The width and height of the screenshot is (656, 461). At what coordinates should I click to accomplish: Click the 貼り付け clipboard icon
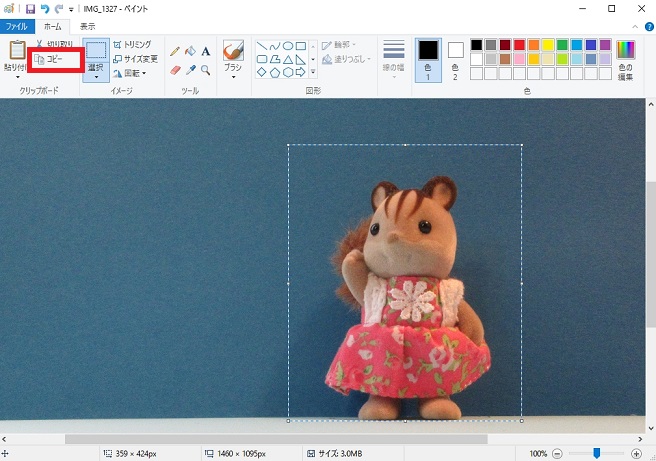click(x=17, y=50)
